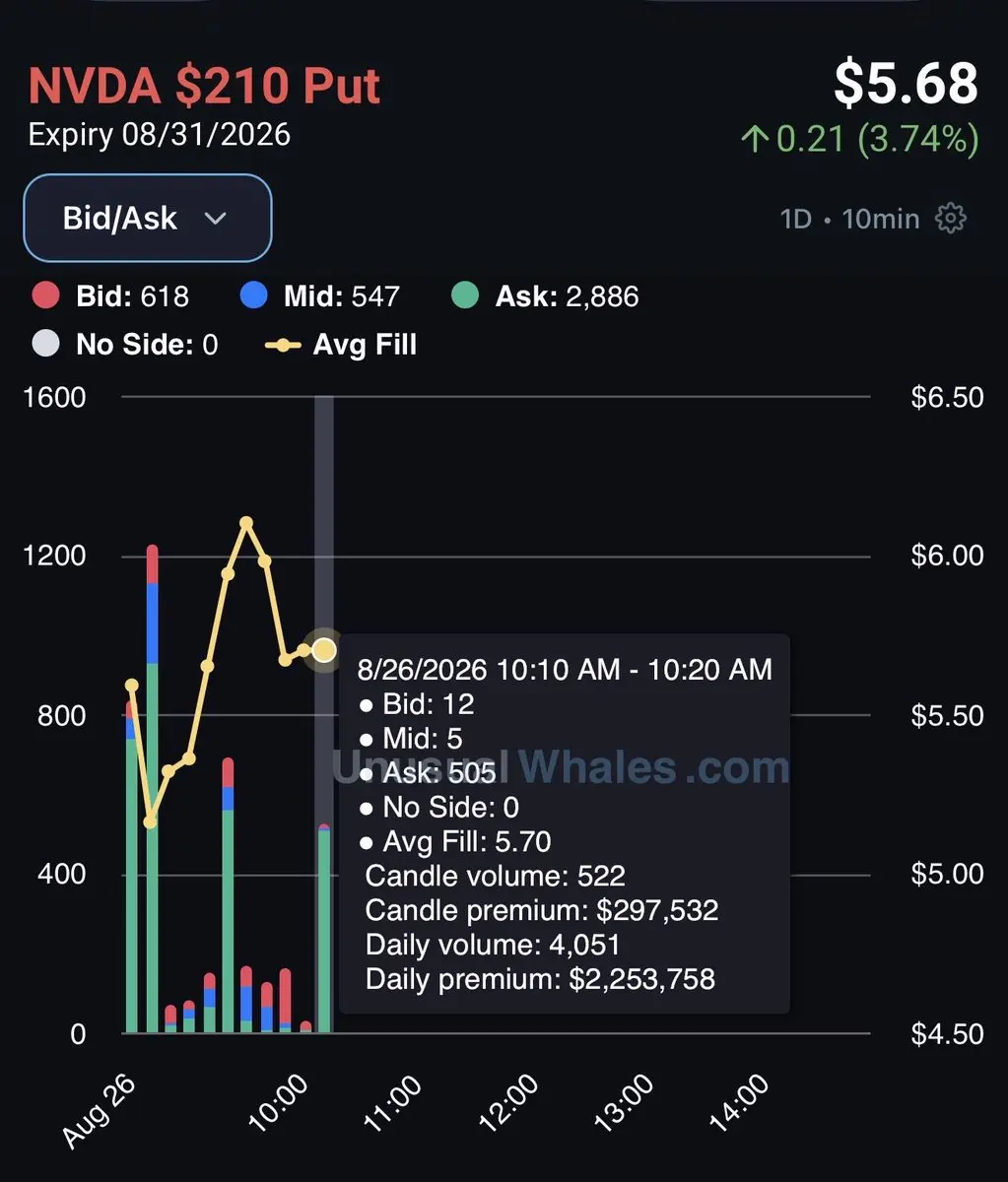The width and height of the screenshot is (1008, 1182).
Task: Click the highlighted Avg Fill marker dot
Action: [x=324, y=650]
